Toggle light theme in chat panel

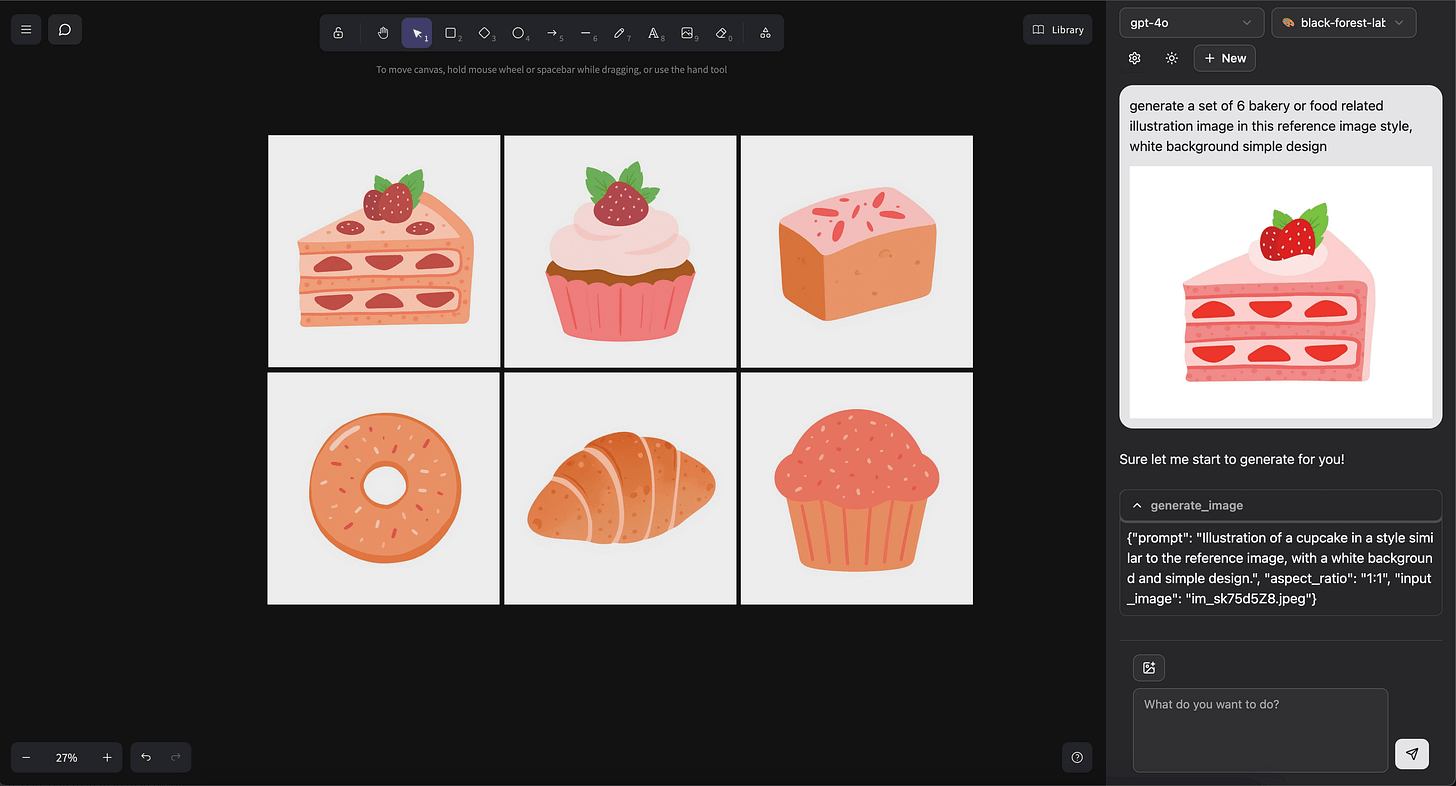click(x=1171, y=58)
